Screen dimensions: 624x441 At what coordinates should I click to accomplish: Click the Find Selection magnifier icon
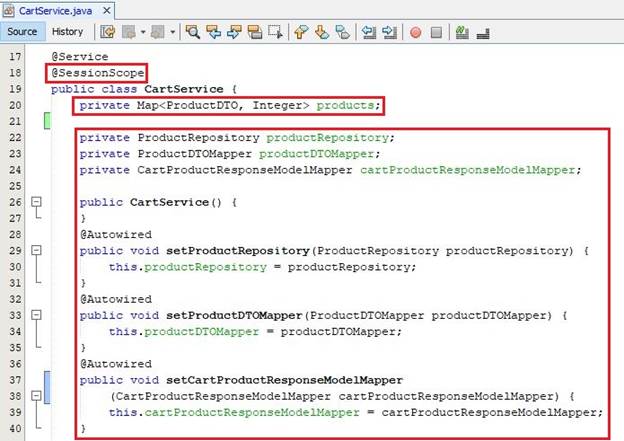coord(193,32)
